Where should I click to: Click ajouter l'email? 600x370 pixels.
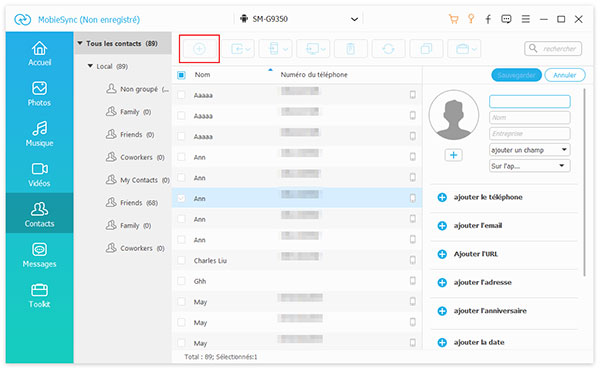(478, 225)
